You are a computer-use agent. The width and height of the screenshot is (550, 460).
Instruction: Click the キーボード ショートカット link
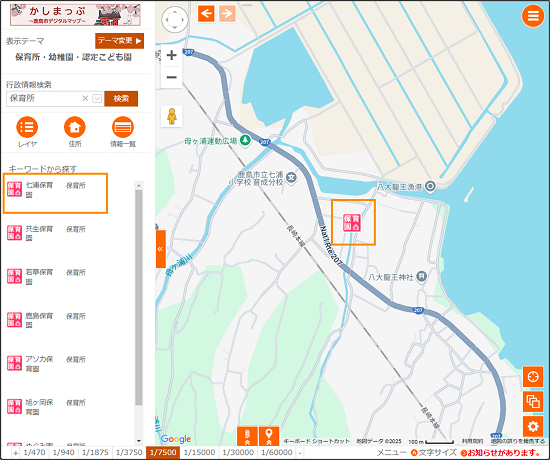coord(317,441)
